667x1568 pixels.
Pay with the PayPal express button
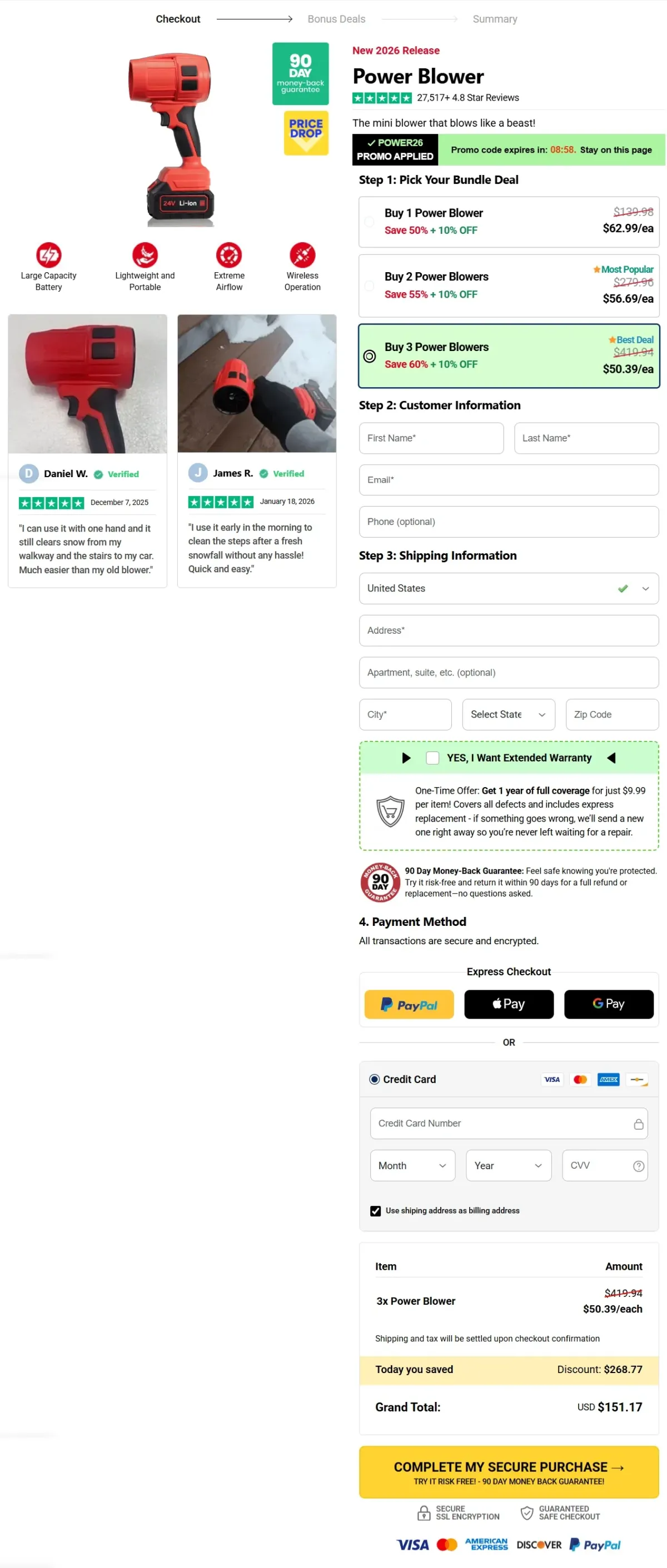(409, 1004)
